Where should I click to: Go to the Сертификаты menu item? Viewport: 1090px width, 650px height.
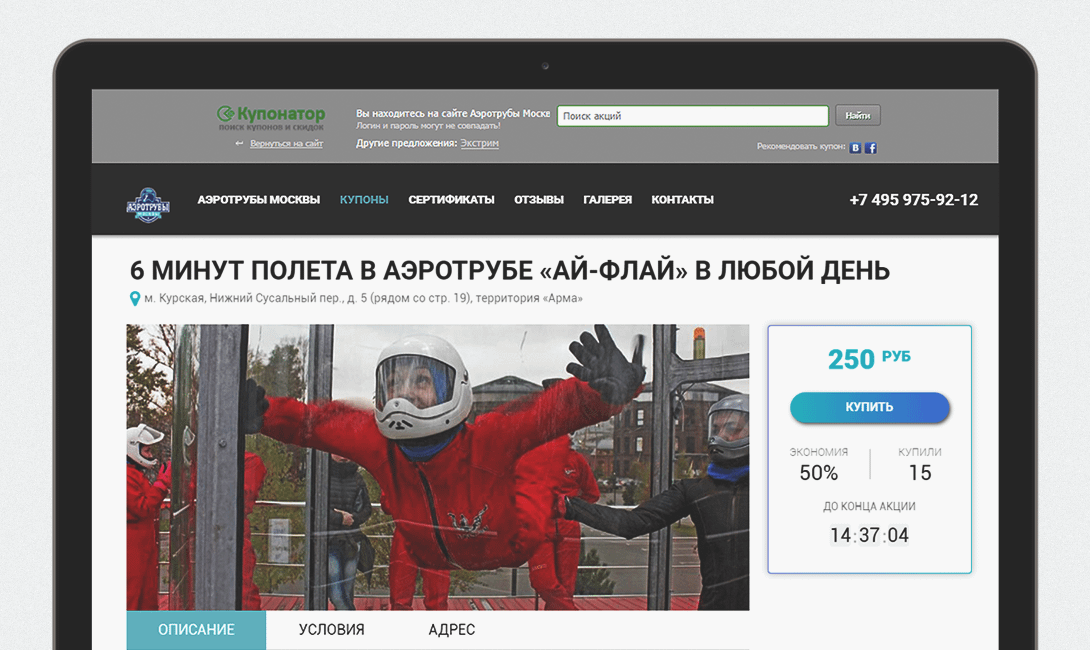pyautogui.click(x=451, y=200)
